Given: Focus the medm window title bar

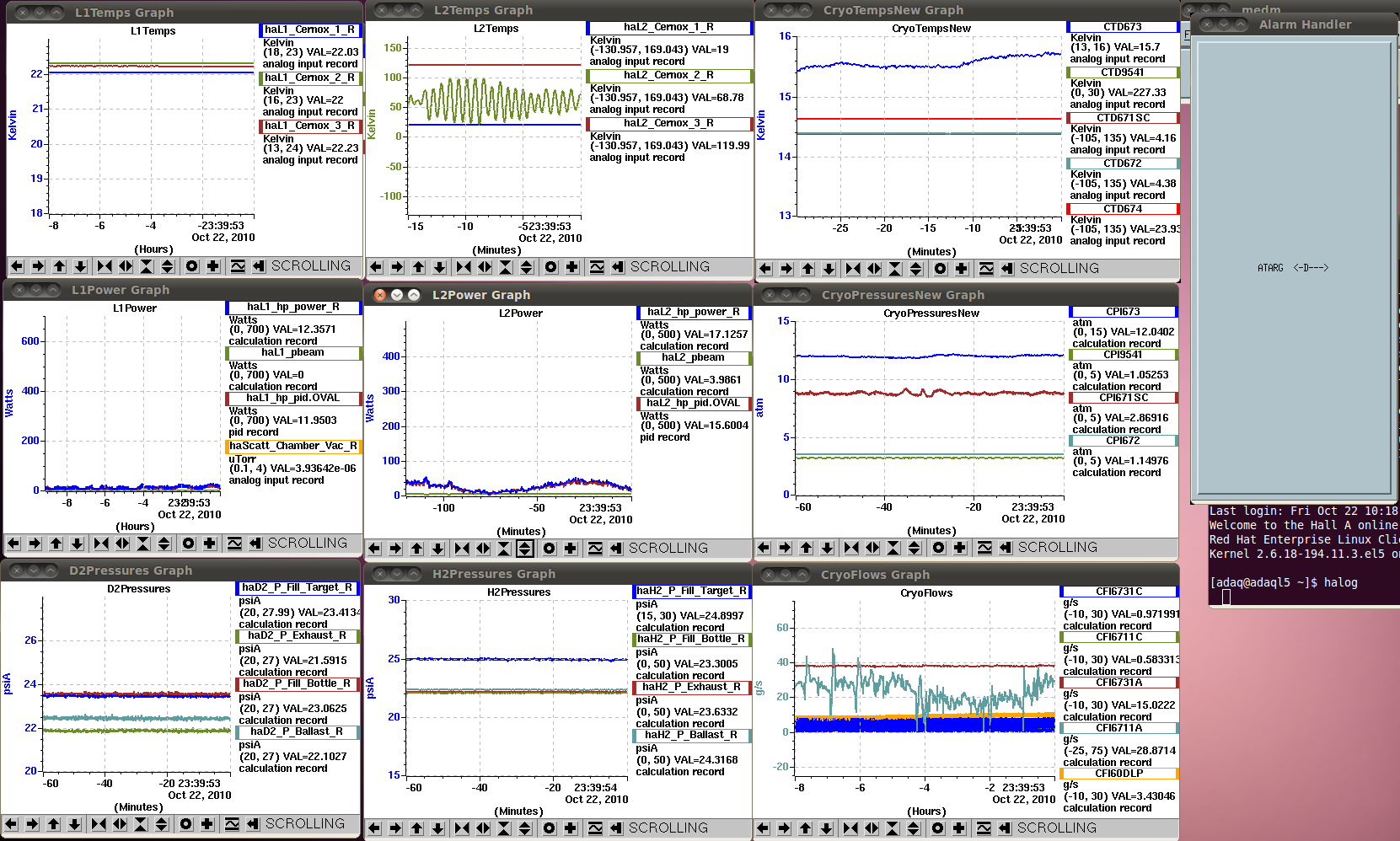Looking at the screenshot, I should pos(1290,8).
